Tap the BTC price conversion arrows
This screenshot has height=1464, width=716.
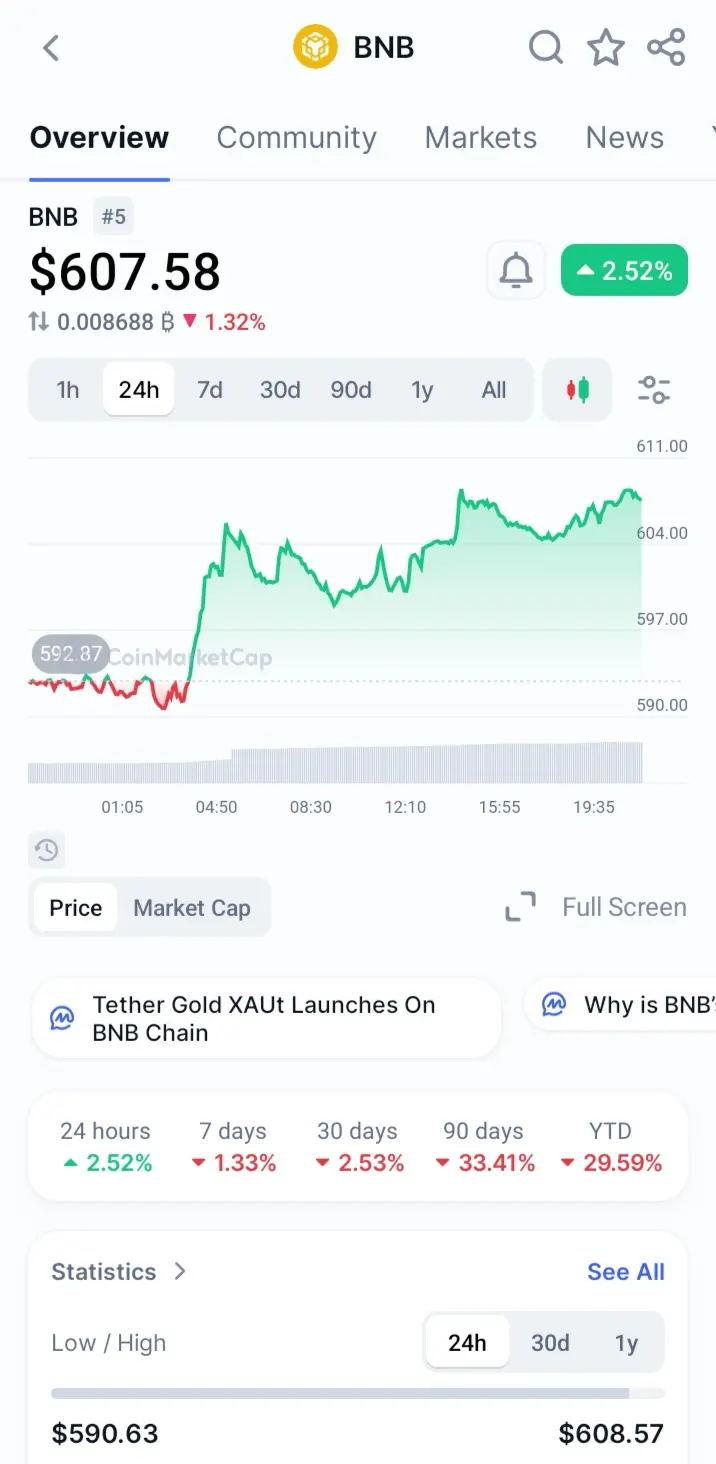(x=38, y=322)
